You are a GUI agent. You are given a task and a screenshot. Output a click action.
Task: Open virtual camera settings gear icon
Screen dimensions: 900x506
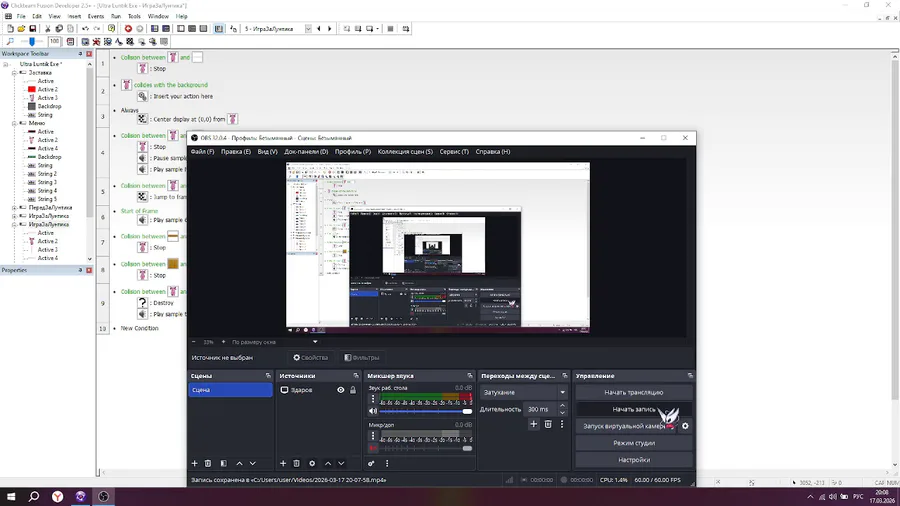(685, 426)
